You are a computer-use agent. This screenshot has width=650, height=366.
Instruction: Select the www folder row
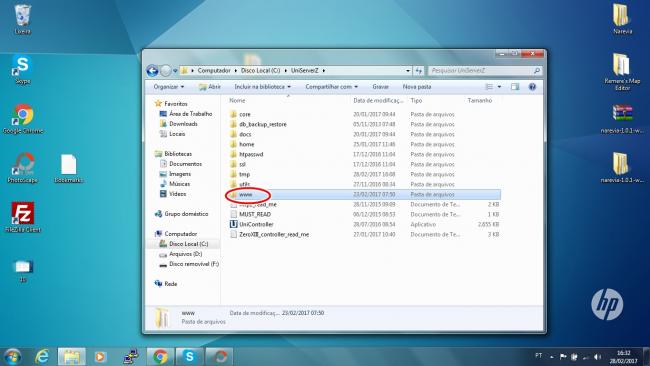tap(364, 194)
